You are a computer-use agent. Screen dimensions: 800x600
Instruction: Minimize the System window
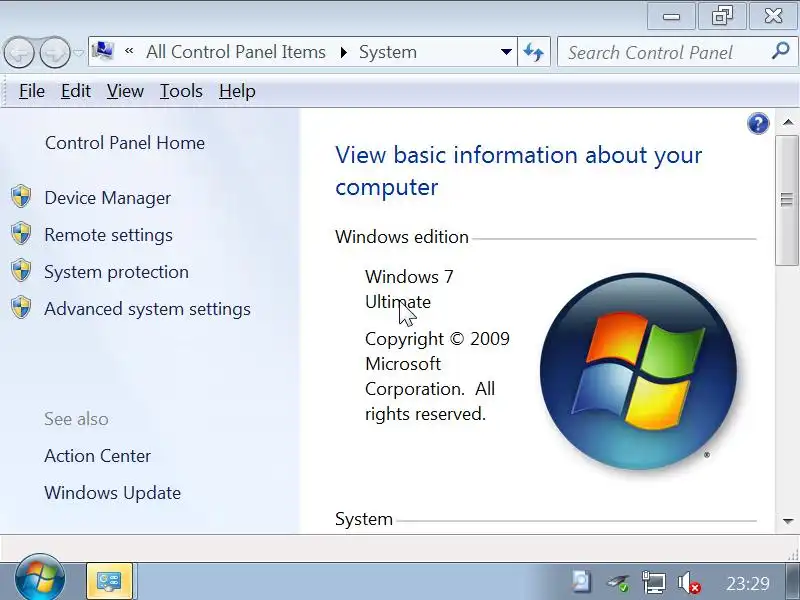click(x=671, y=17)
